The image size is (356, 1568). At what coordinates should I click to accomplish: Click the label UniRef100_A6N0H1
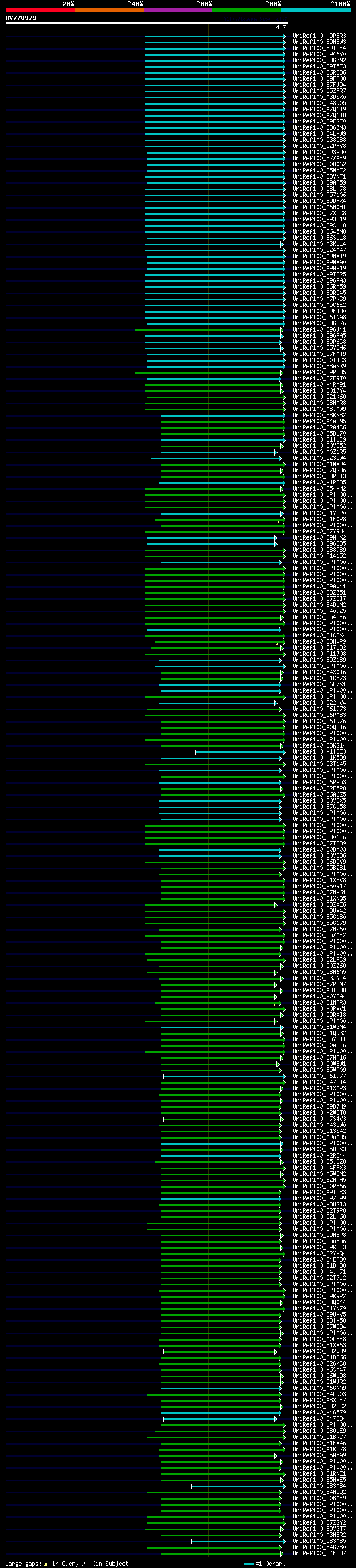coord(319,207)
